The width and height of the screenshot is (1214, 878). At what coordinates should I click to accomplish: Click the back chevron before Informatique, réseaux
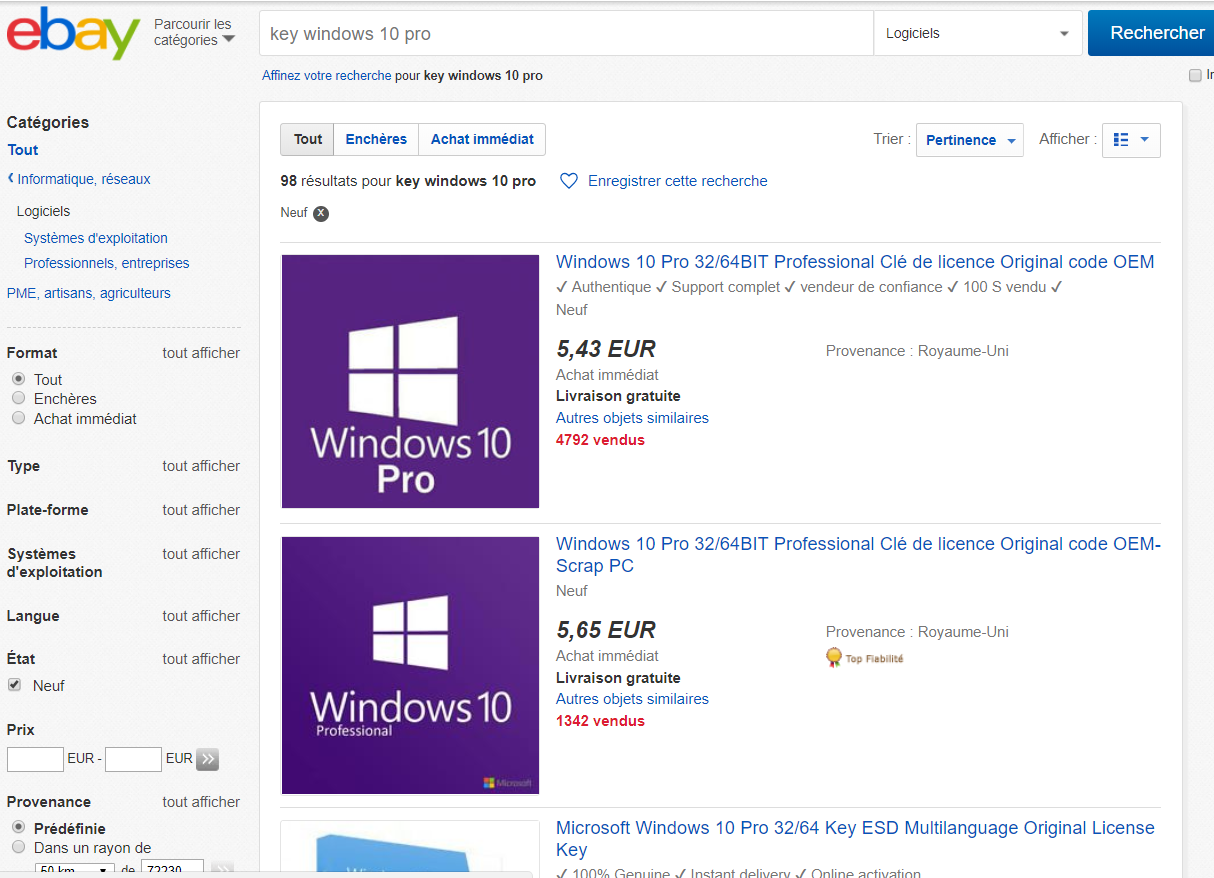pyautogui.click(x=11, y=179)
